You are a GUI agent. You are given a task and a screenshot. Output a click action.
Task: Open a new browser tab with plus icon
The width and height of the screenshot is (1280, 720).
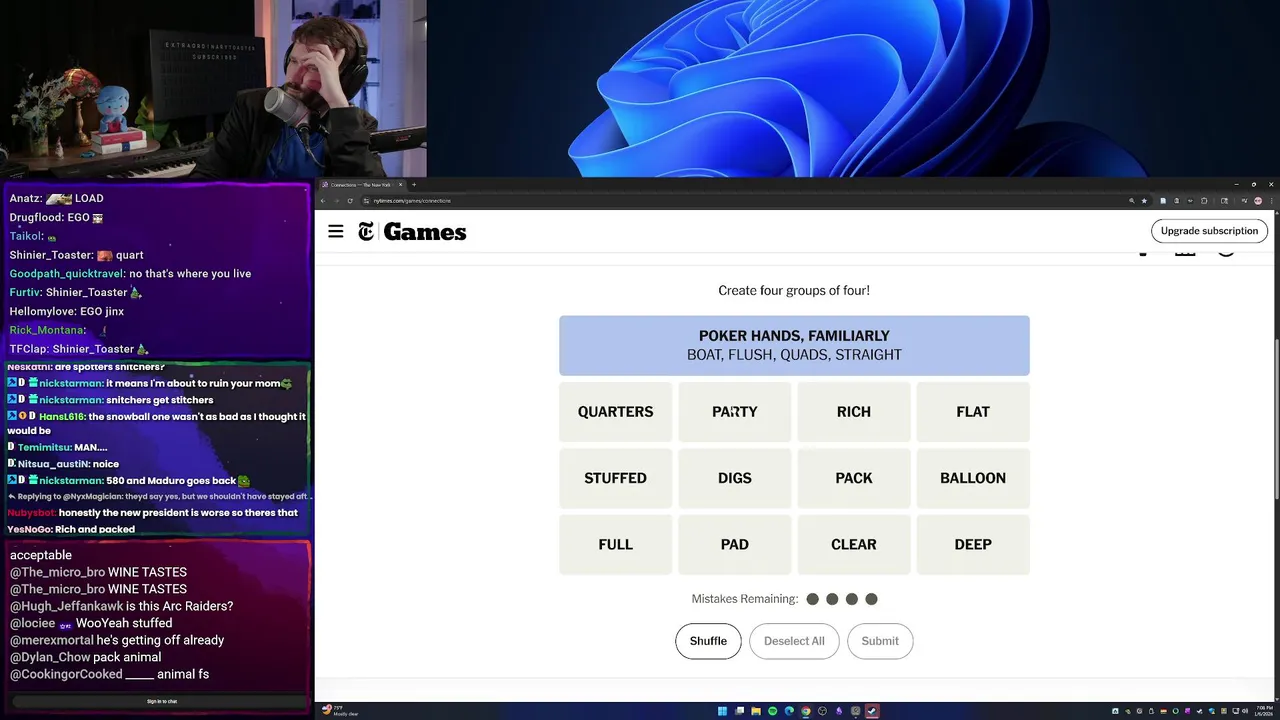point(414,185)
